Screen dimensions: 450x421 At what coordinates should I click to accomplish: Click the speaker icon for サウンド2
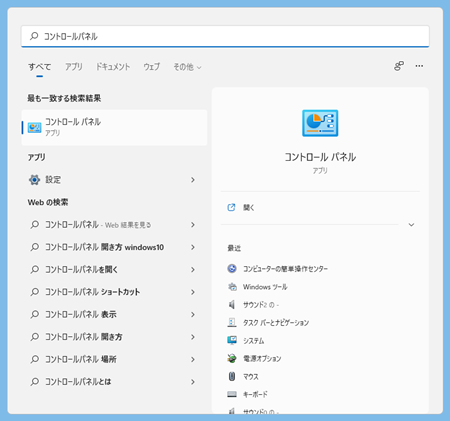coord(232,304)
